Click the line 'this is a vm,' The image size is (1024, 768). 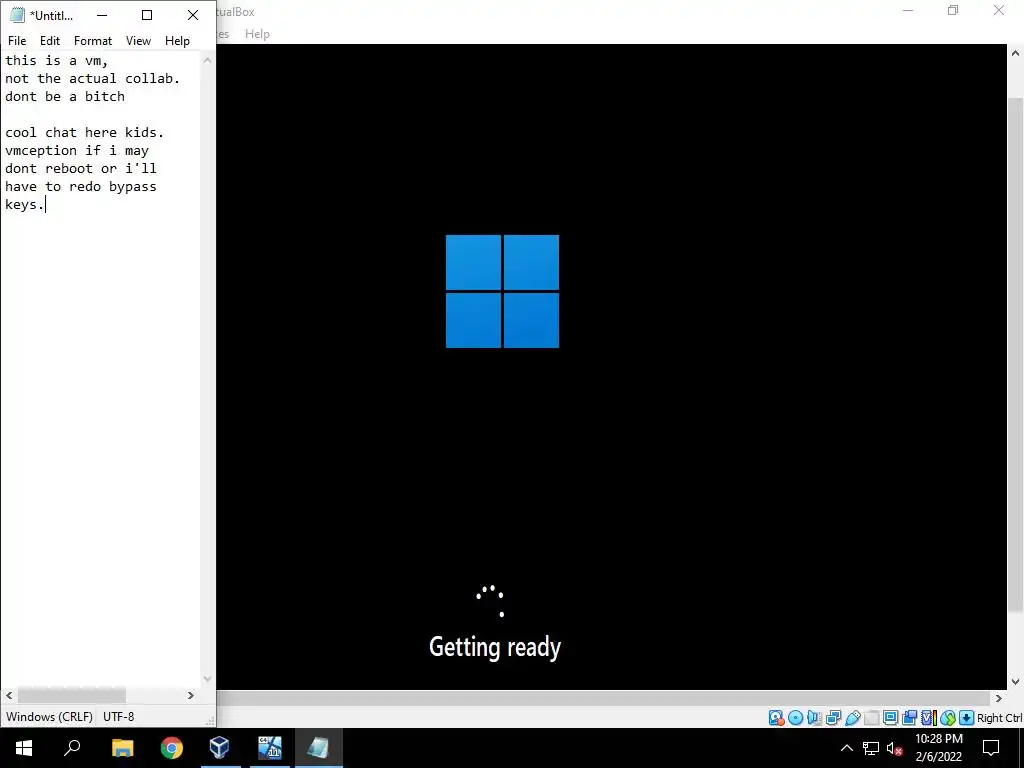click(x=57, y=61)
